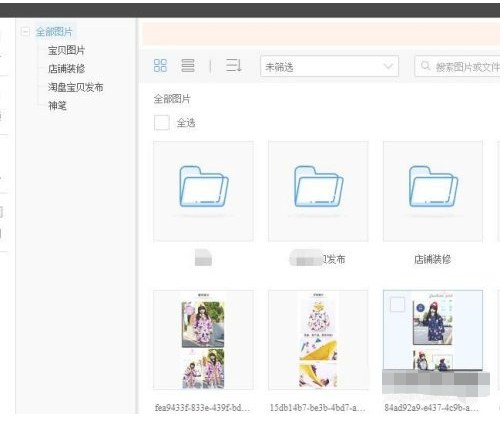Screen dimensions: 504x425
Task: Switch to list view icon
Action: pos(188,66)
